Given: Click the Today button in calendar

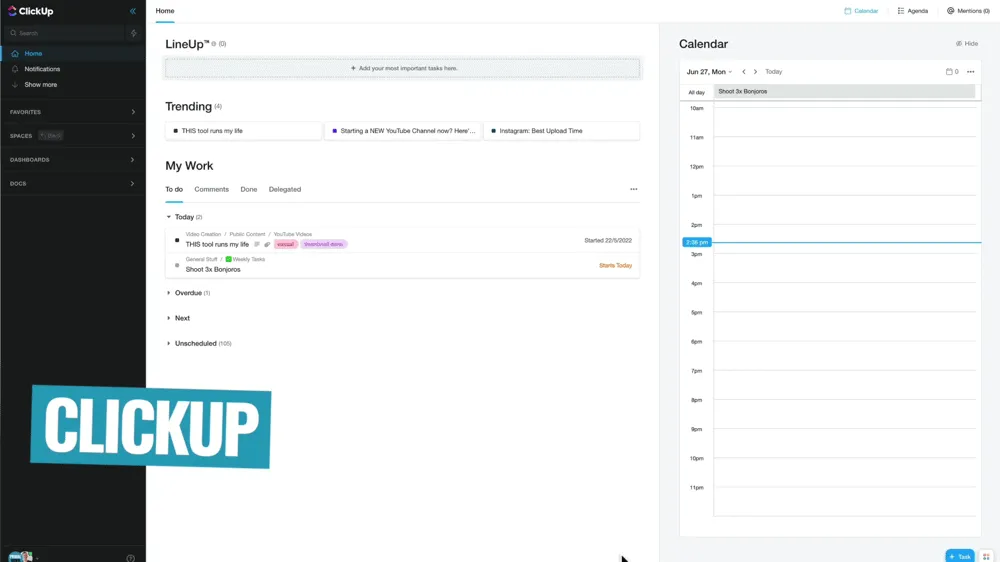Looking at the screenshot, I should (774, 72).
